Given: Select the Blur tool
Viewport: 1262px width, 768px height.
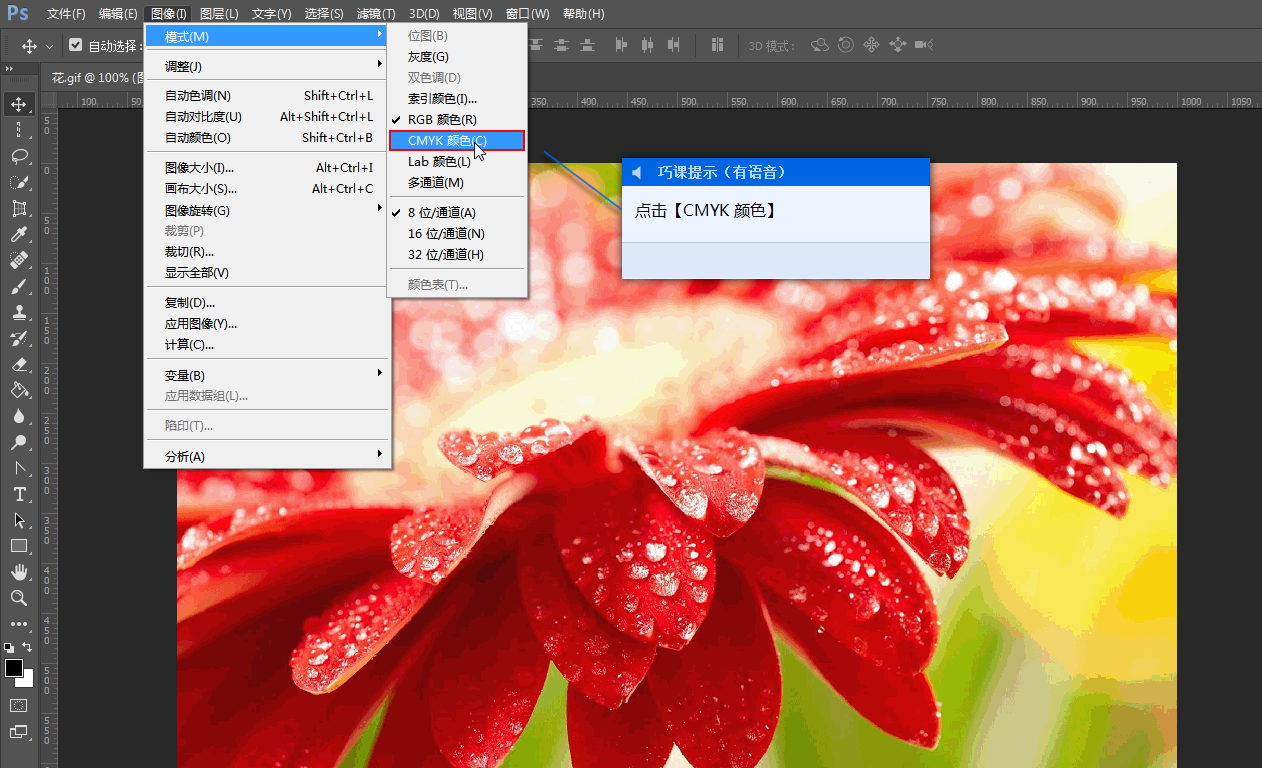Looking at the screenshot, I should click(x=19, y=416).
